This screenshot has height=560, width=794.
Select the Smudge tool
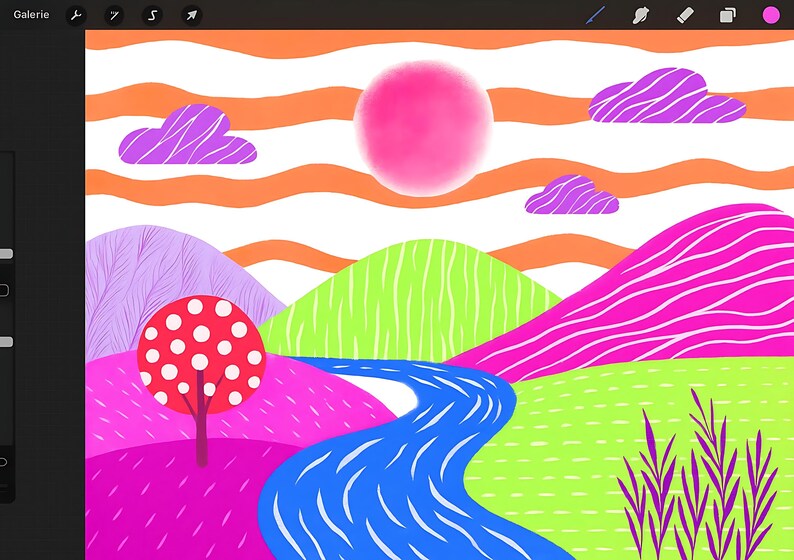click(641, 15)
